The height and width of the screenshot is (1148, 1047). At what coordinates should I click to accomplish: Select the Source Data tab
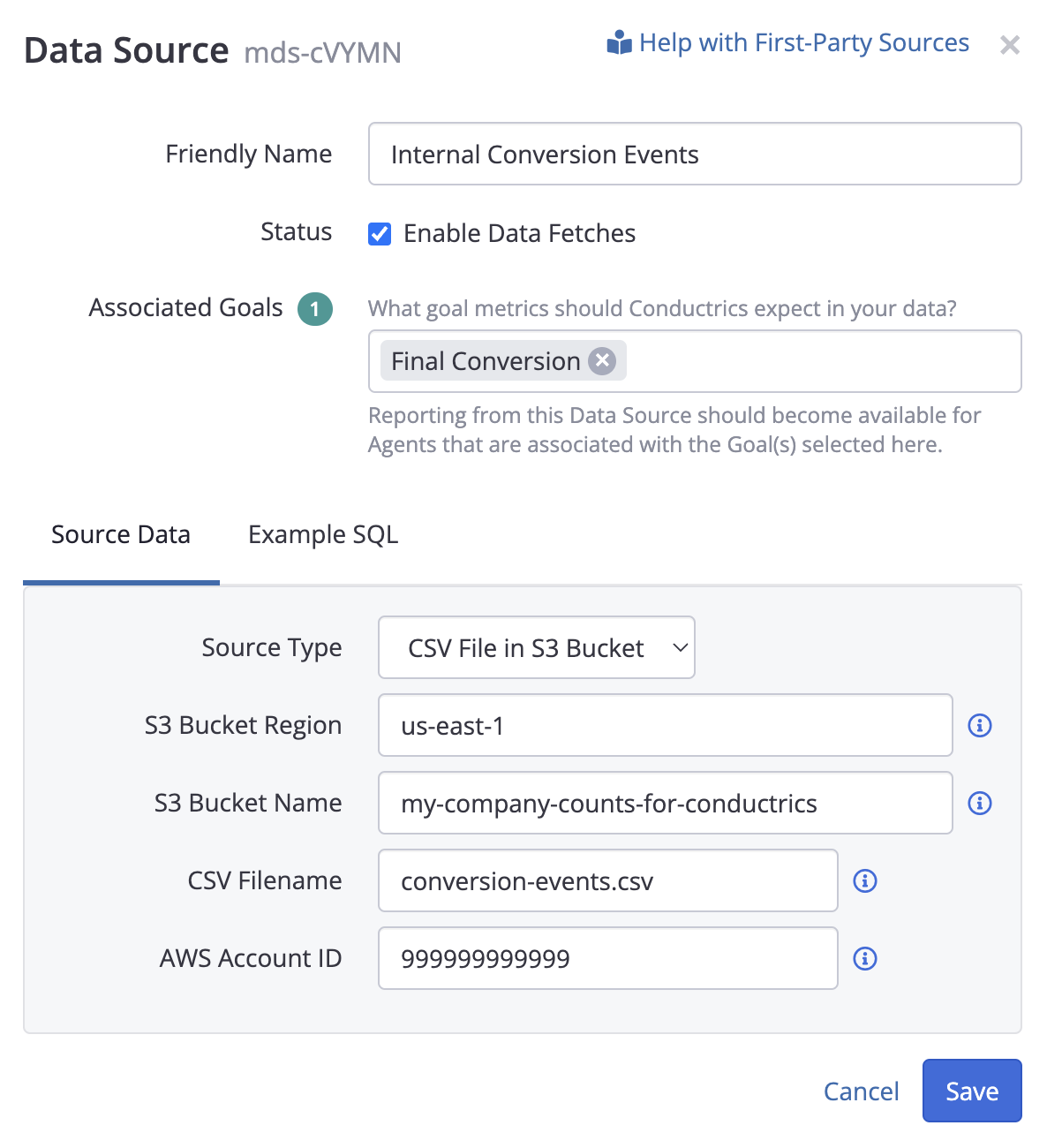[121, 535]
